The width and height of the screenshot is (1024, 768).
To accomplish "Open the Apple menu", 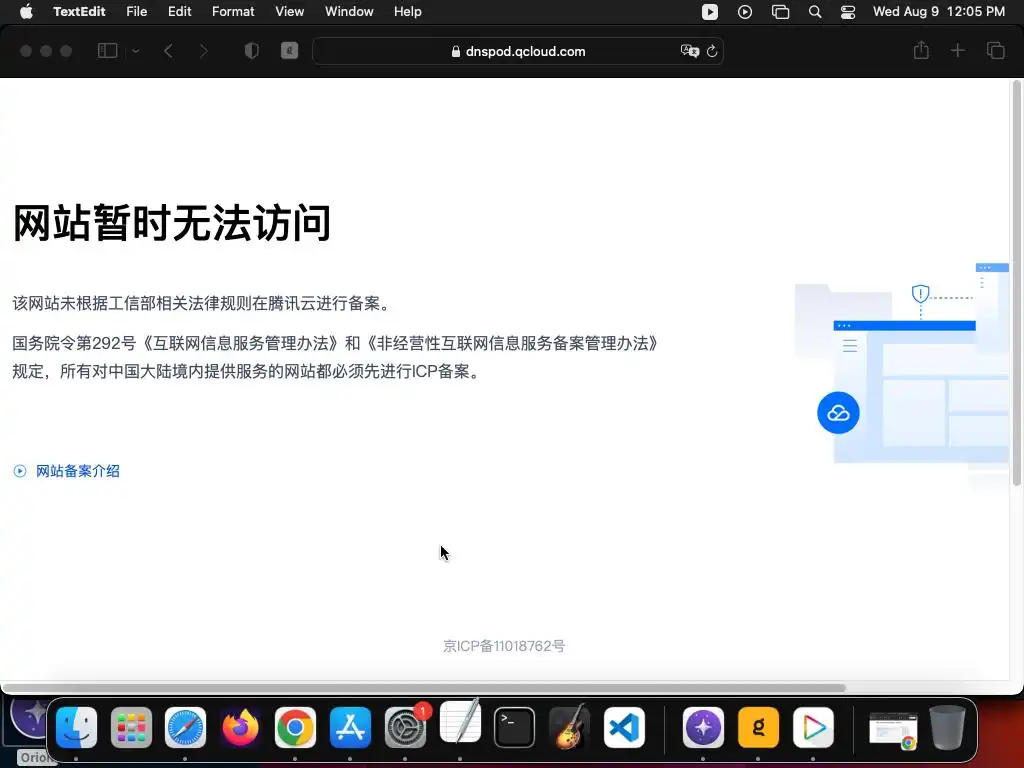I will tap(26, 11).
